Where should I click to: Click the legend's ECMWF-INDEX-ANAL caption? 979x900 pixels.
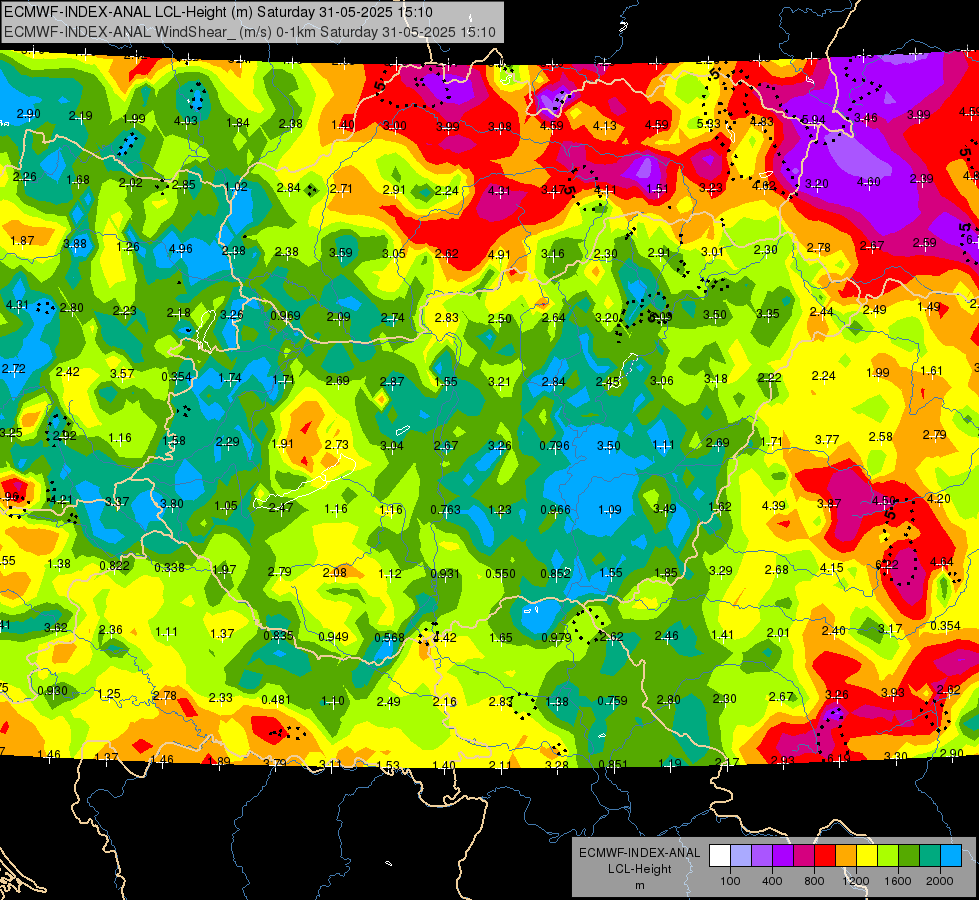[x=639, y=853]
